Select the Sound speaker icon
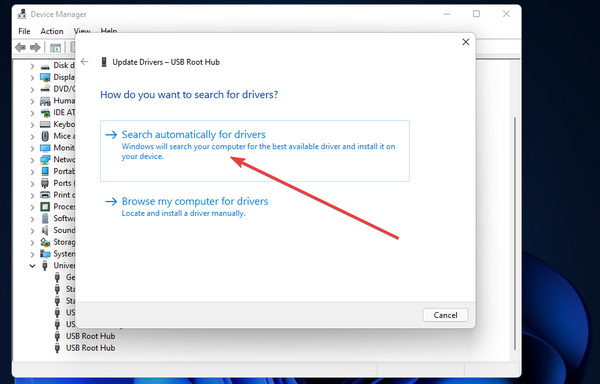The height and width of the screenshot is (384, 600). [45, 230]
